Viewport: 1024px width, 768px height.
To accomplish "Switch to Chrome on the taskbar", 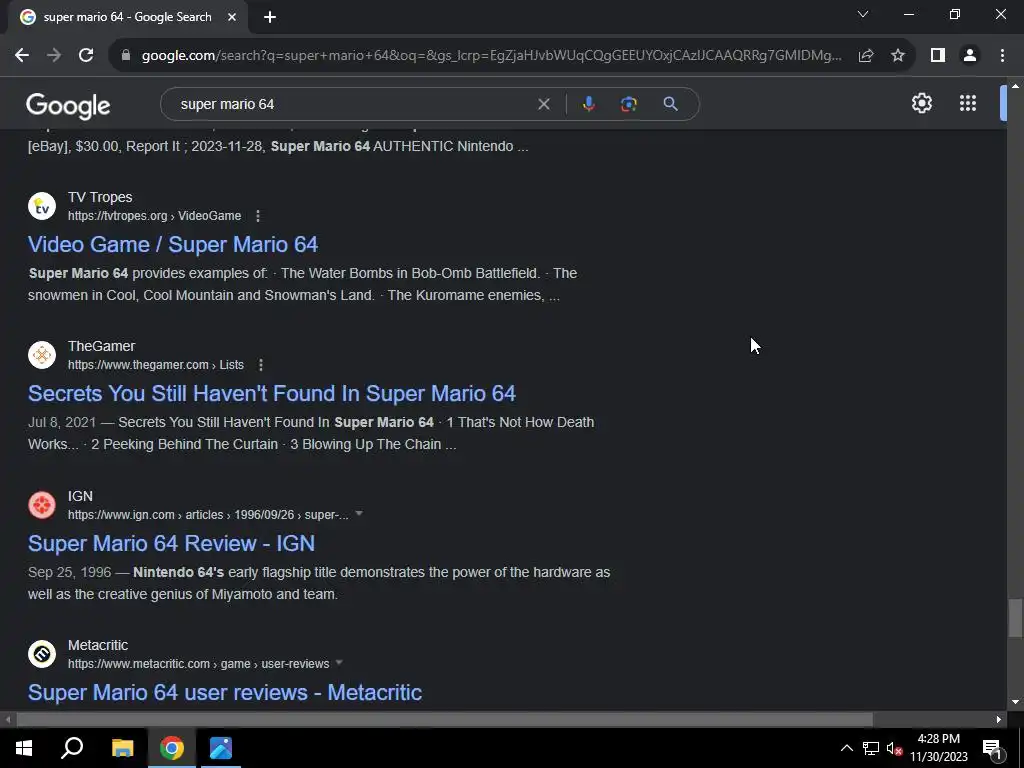I will (172, 748).
